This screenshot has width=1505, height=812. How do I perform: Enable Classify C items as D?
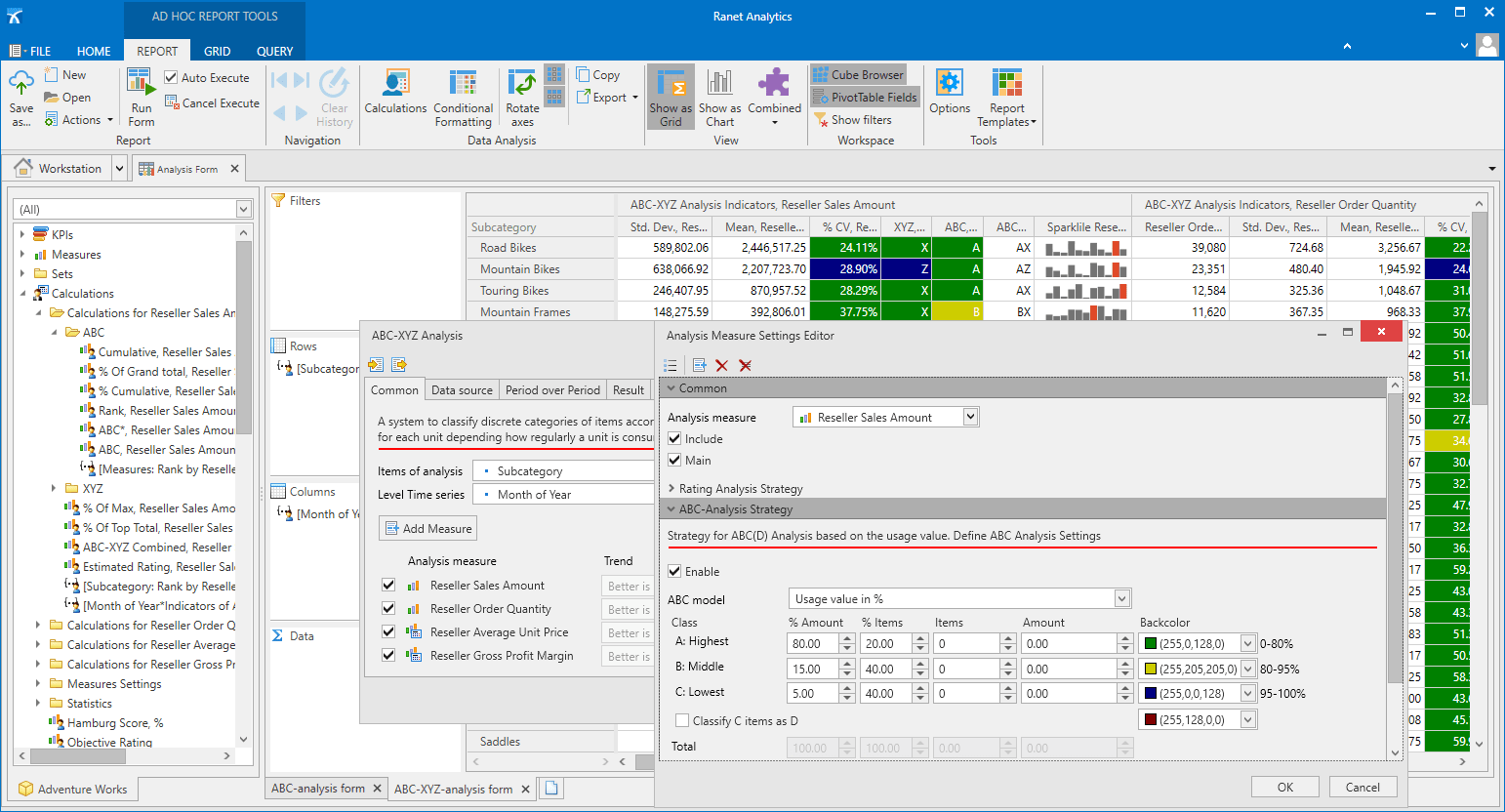pyautogui.click(x=682, y=721)
